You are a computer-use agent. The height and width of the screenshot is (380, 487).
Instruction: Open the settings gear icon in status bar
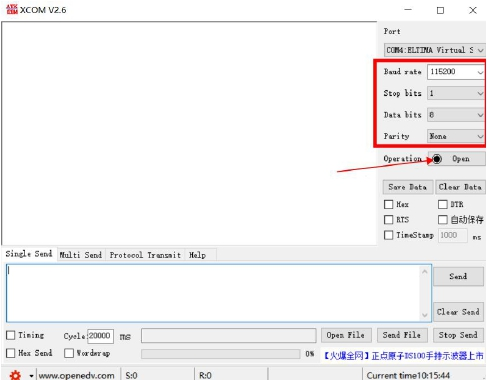(15, 375)
